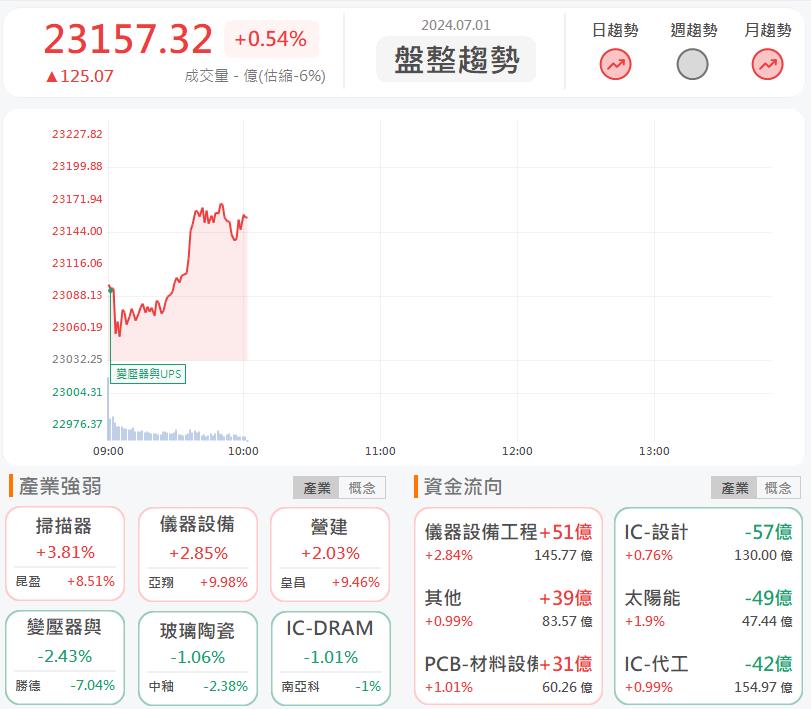Screen dimensions: 811x709
Task: Open the 玻璃陶瓷 -1.06% industry card
Action: [x=198, y=658]
